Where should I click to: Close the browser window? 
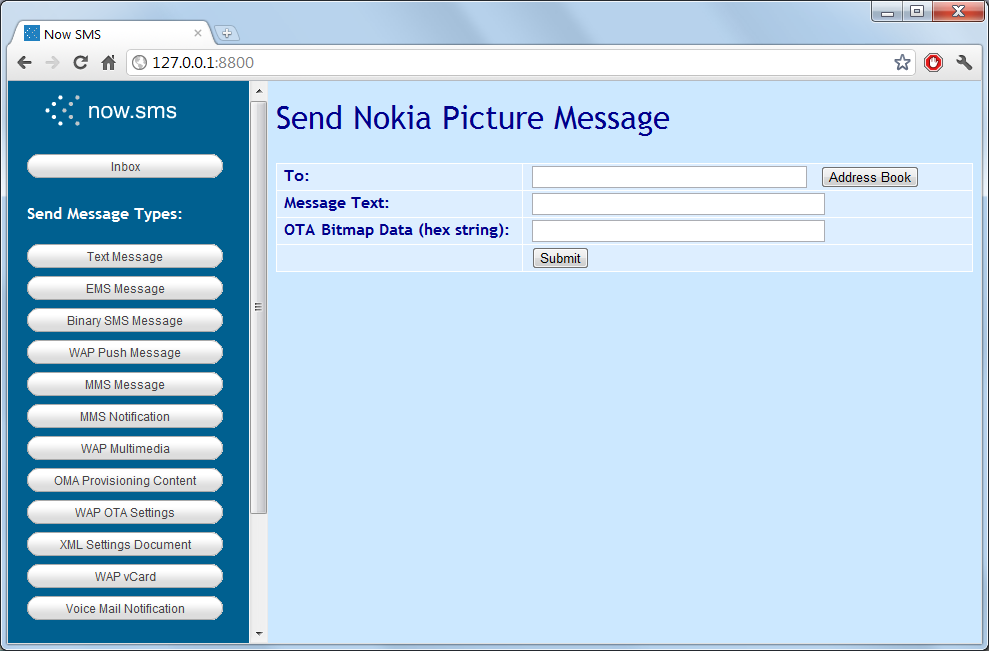tap(958, 12)
